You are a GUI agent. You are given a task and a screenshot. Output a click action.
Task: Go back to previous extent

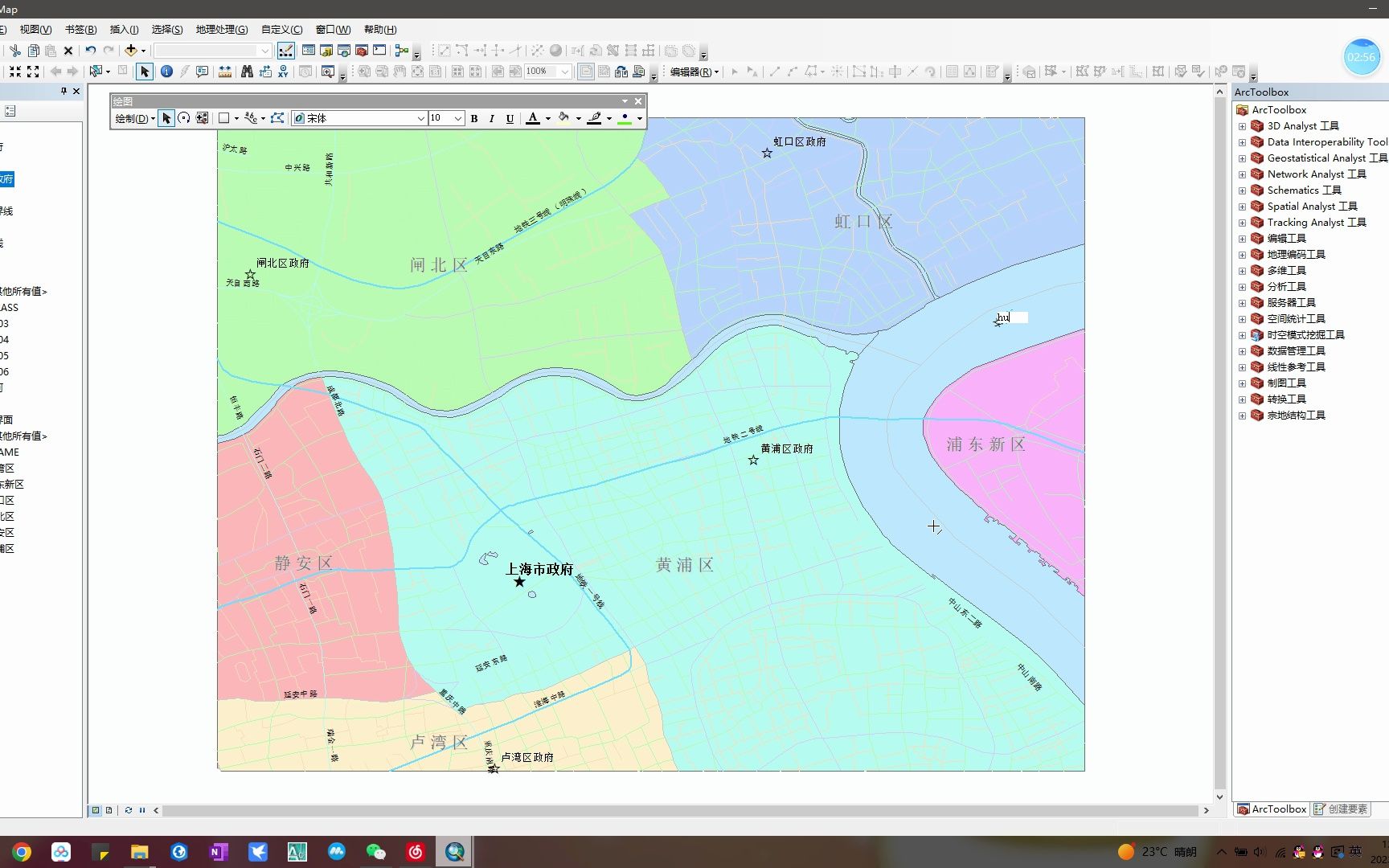pyautogui.click(x=55, y=72)
